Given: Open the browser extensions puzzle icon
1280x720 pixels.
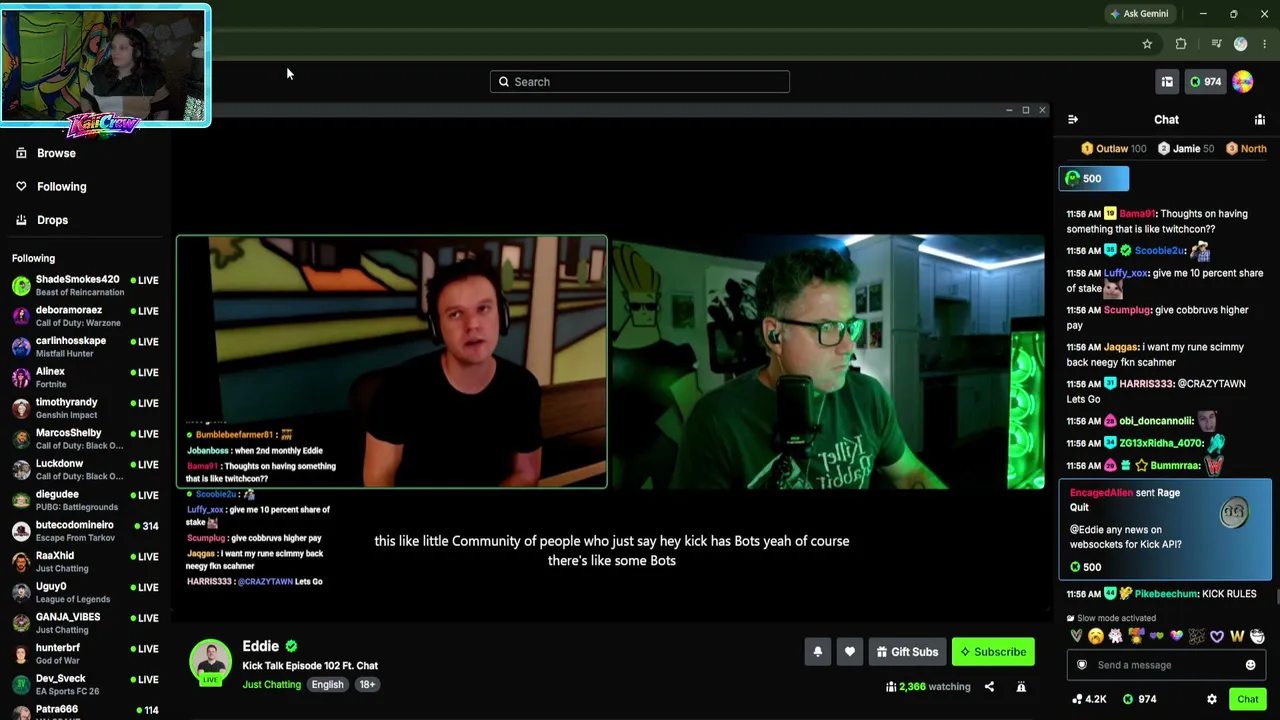Looking at the screenshot, I should pos(1181,44).
